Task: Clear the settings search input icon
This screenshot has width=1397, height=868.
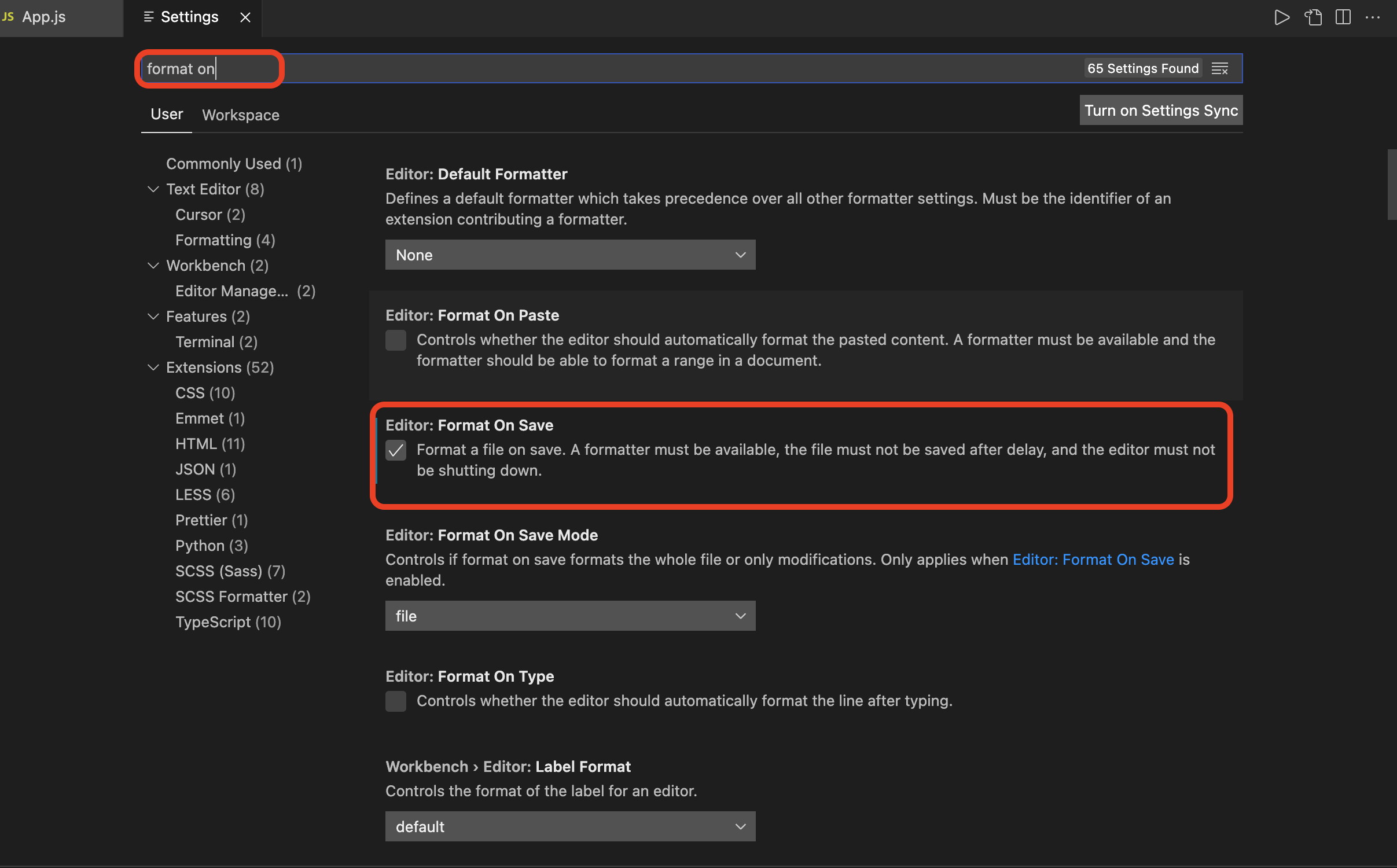Action: 1219,69
